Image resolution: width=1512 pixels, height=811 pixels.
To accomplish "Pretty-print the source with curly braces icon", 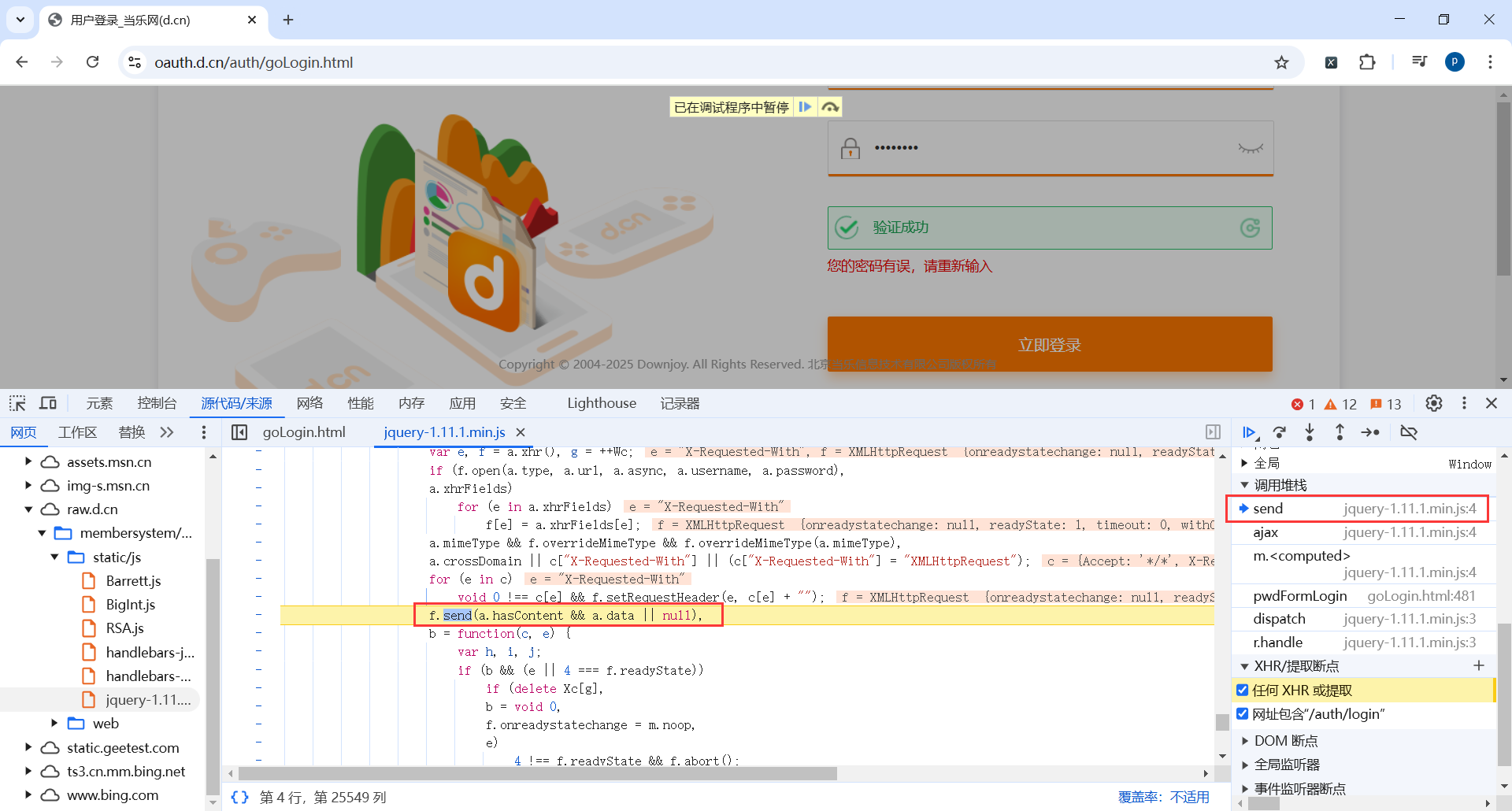I will pyautogui.click(x=239, y=797).
